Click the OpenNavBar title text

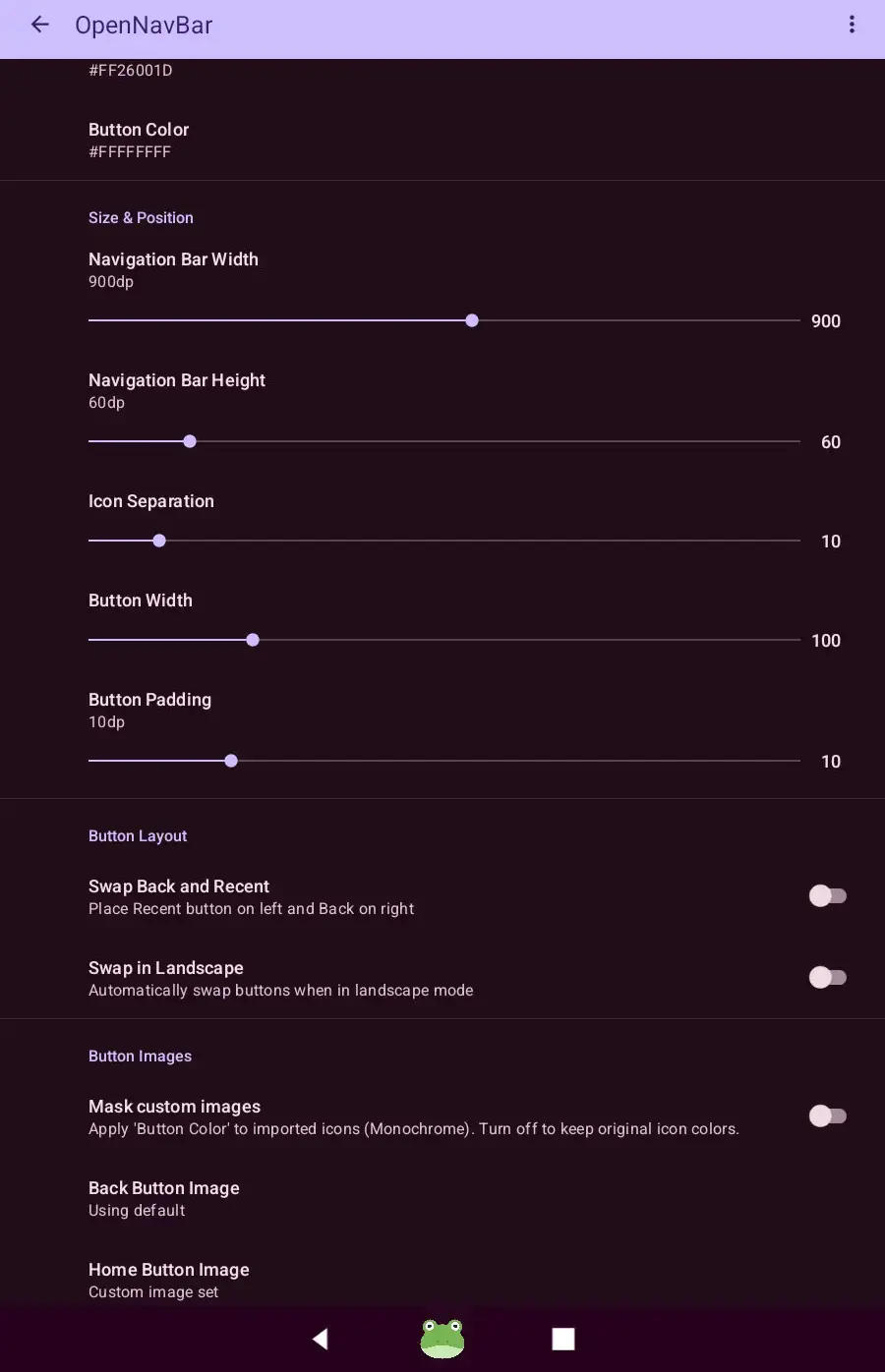click(x=144, y=26)
